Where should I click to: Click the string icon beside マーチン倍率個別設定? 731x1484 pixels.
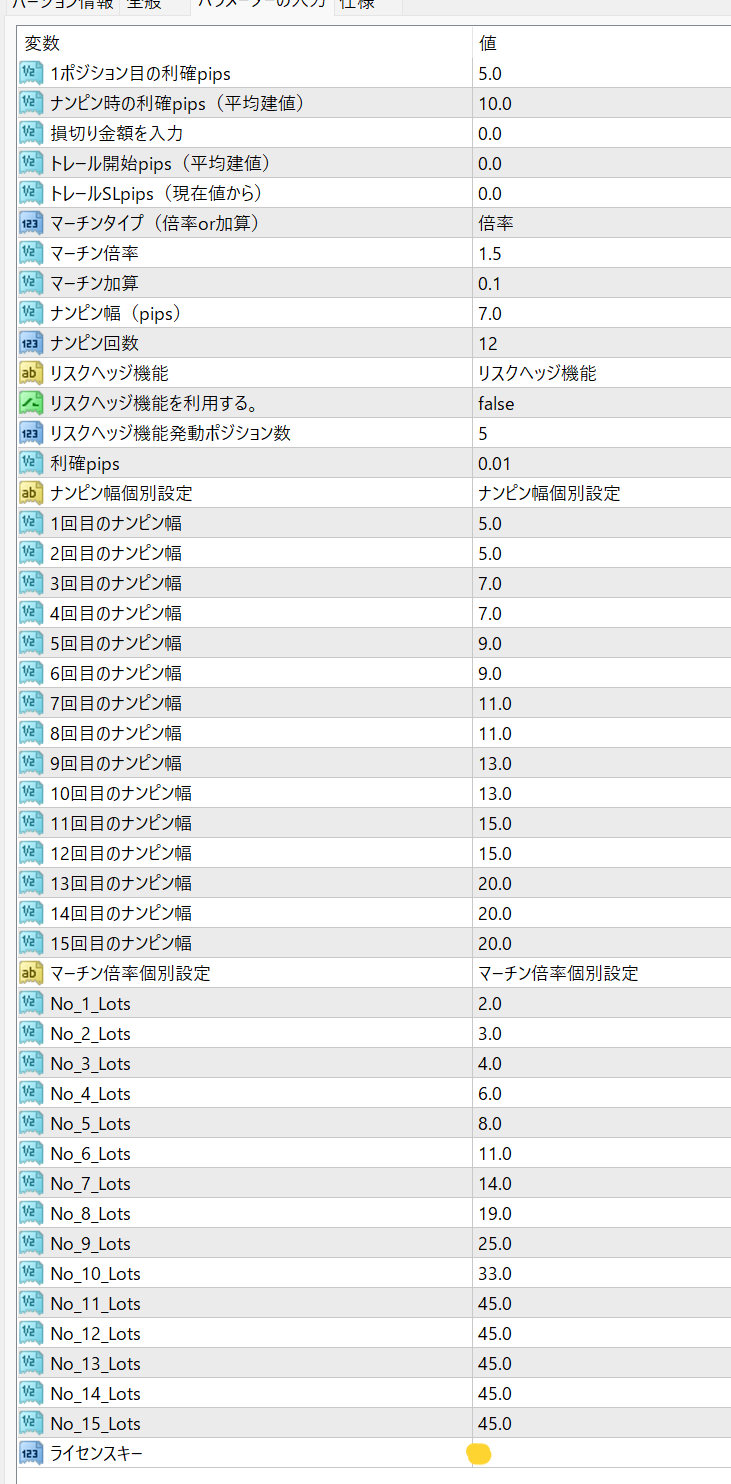[x=31, y=973]
